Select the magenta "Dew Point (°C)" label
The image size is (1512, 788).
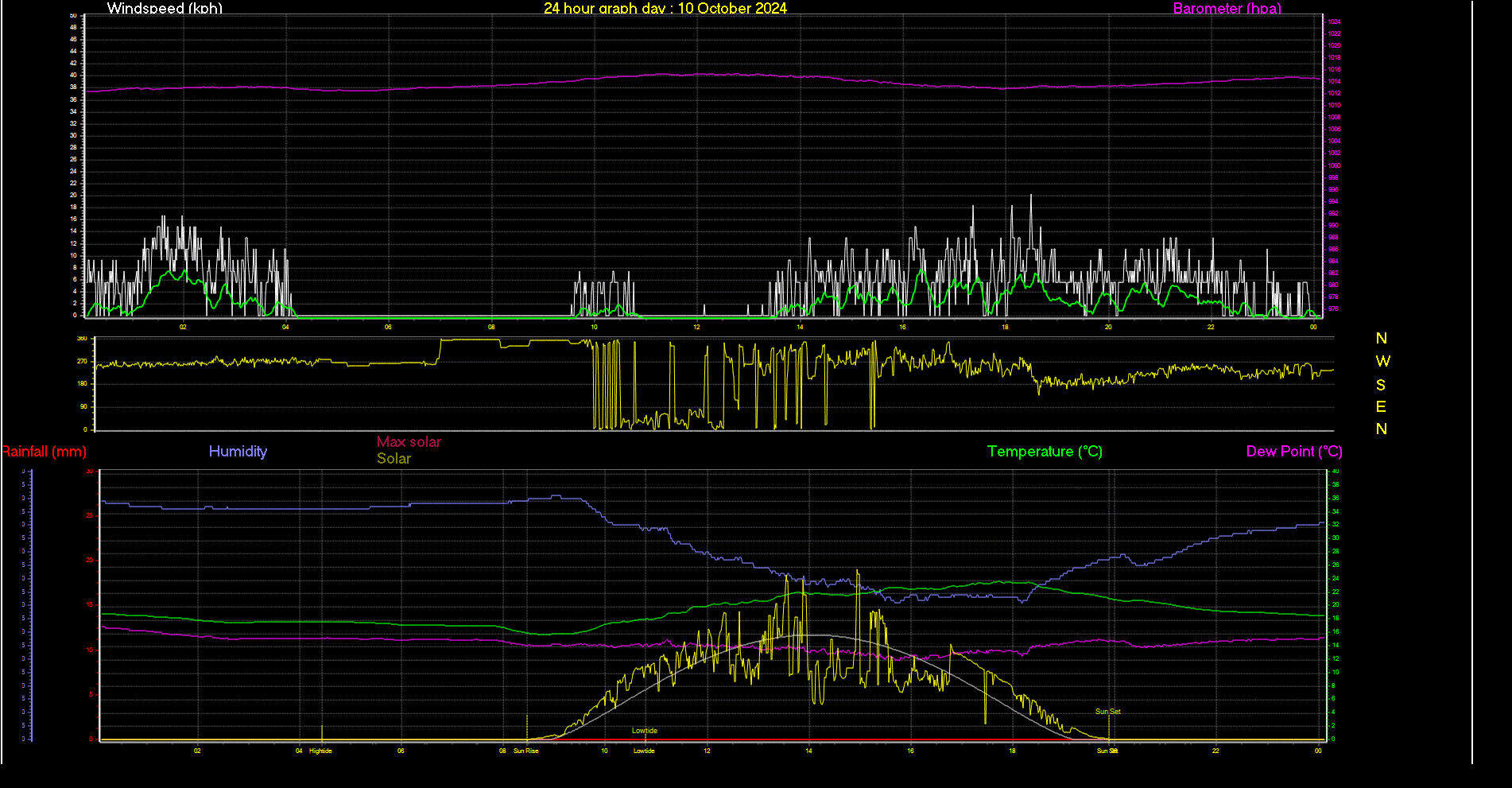tap(1294, 452)
